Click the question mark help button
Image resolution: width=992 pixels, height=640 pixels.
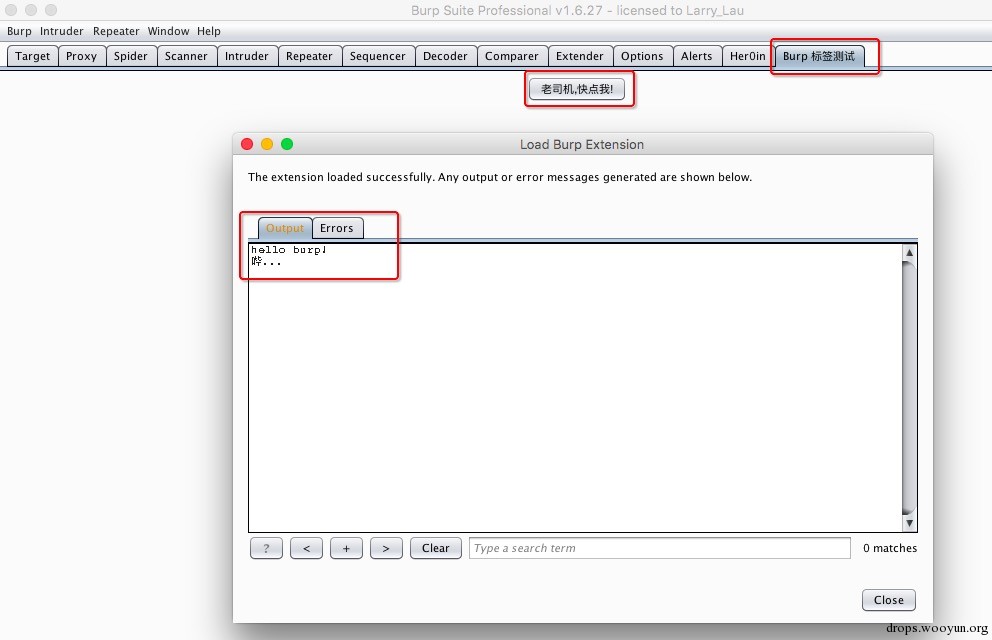[x=266, y=548]
